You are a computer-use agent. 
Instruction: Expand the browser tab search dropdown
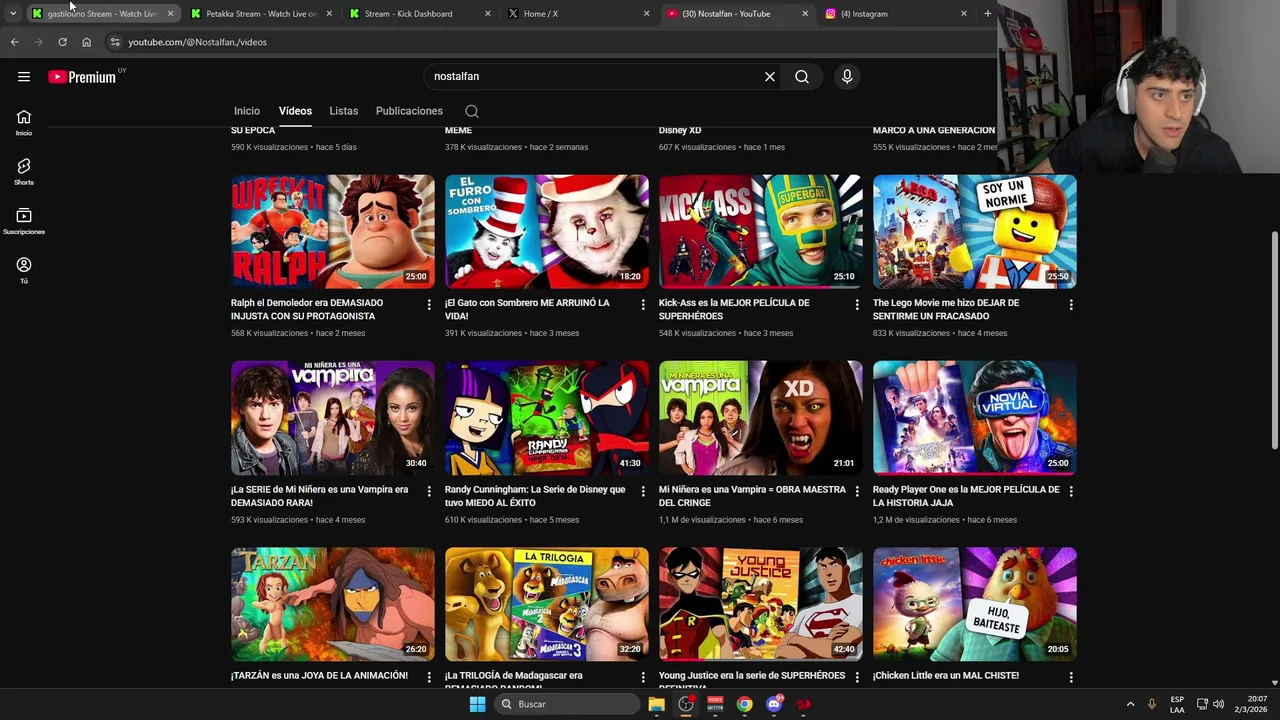click(x=12, y=13)
